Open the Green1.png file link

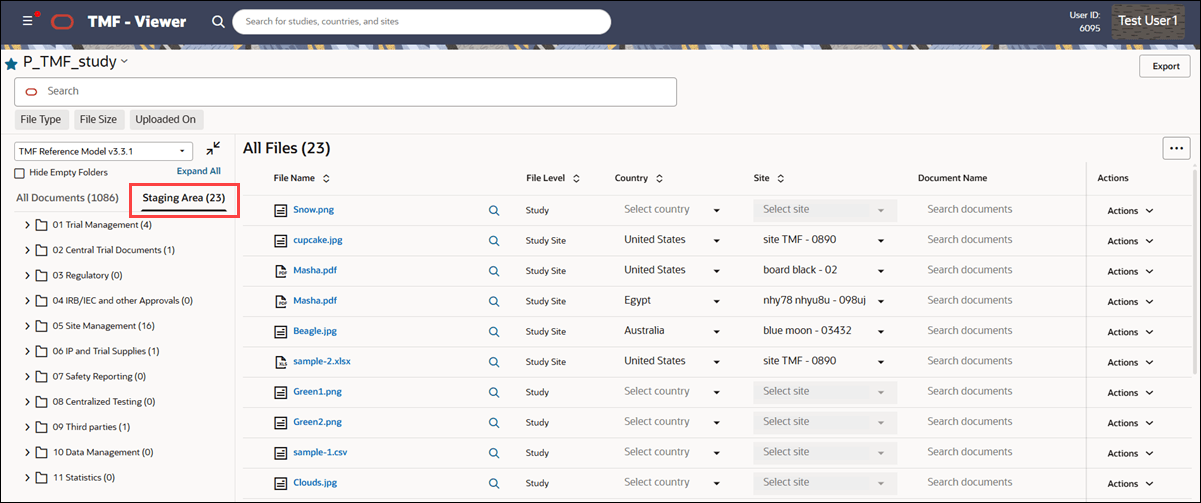317,392
